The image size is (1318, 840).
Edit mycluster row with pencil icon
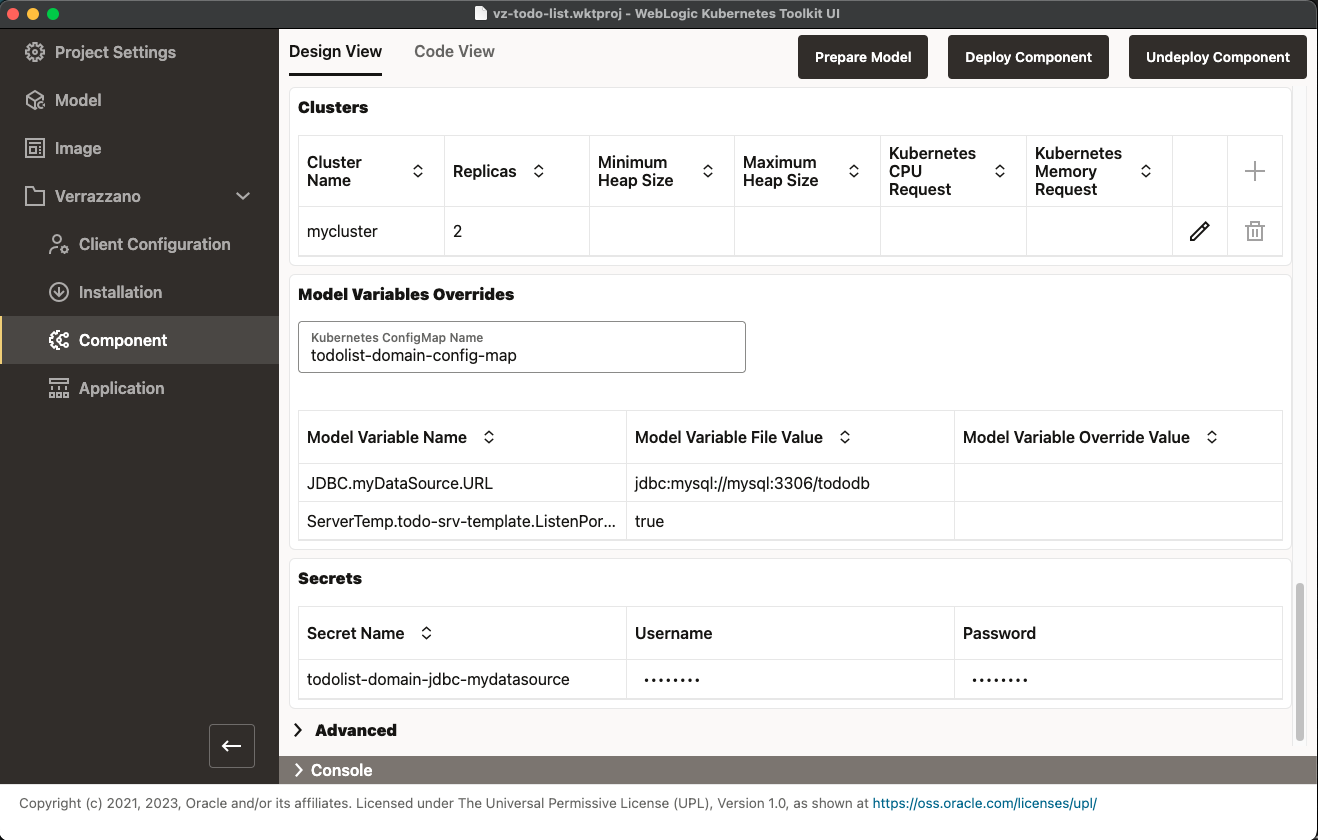tap(1200, 231)
